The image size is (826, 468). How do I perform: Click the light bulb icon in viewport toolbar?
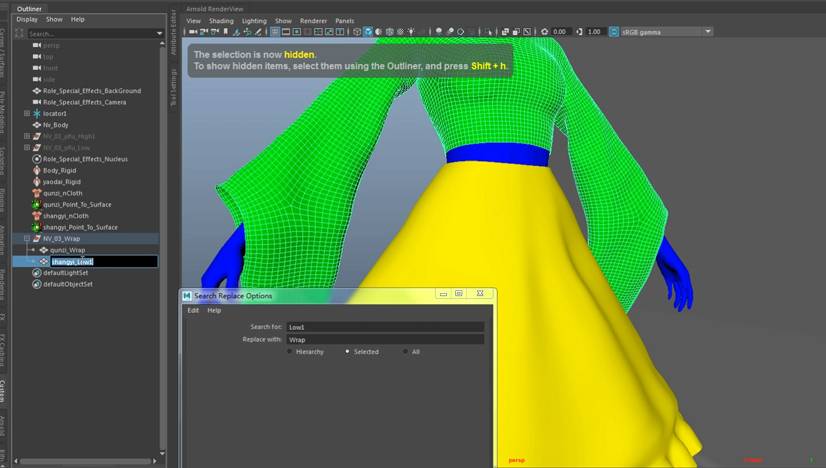tap(411, 32)
